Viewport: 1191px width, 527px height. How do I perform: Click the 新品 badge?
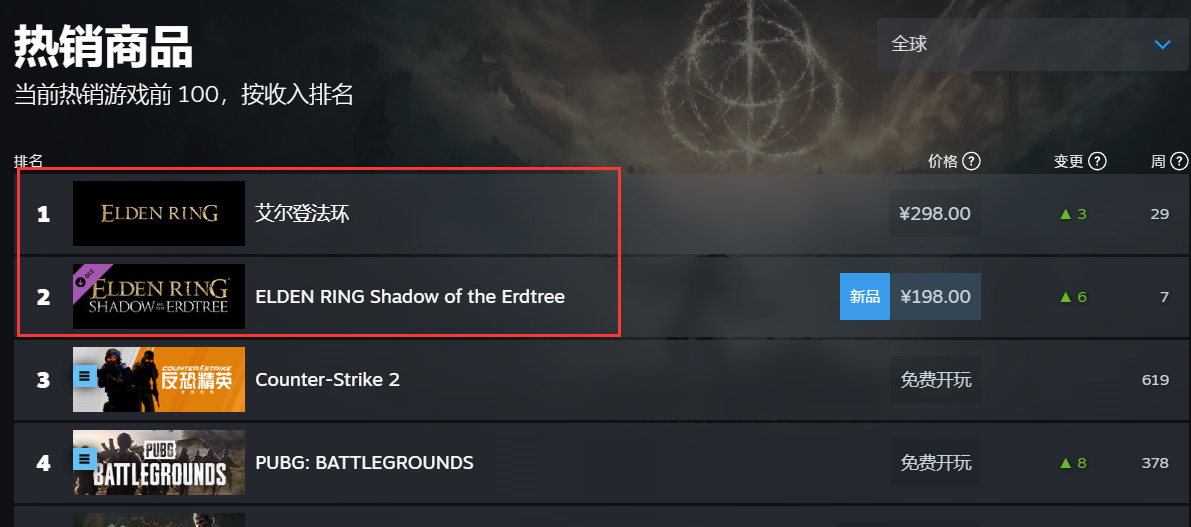click(865, 297)
